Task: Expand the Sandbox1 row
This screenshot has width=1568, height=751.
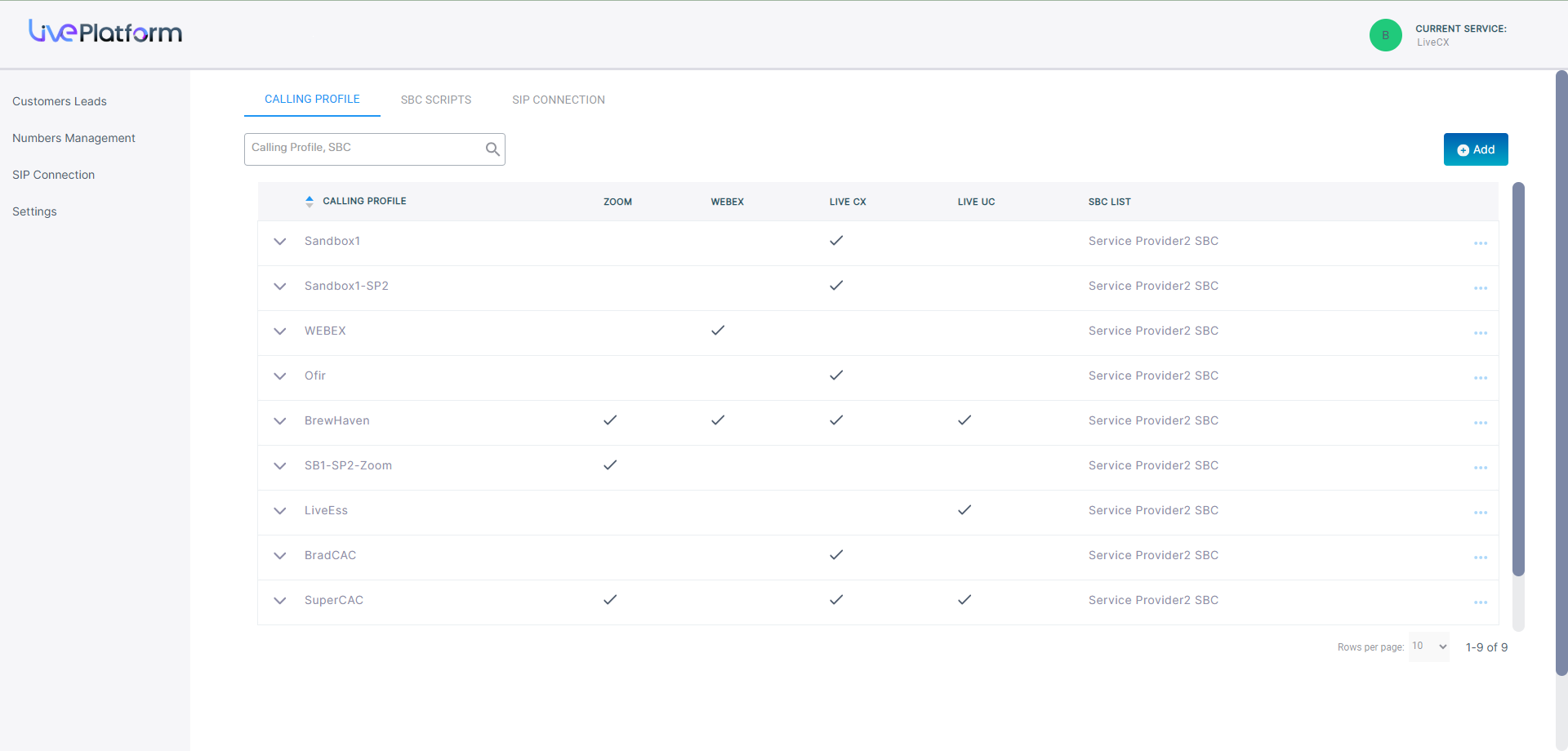Action: pos(280,242)
